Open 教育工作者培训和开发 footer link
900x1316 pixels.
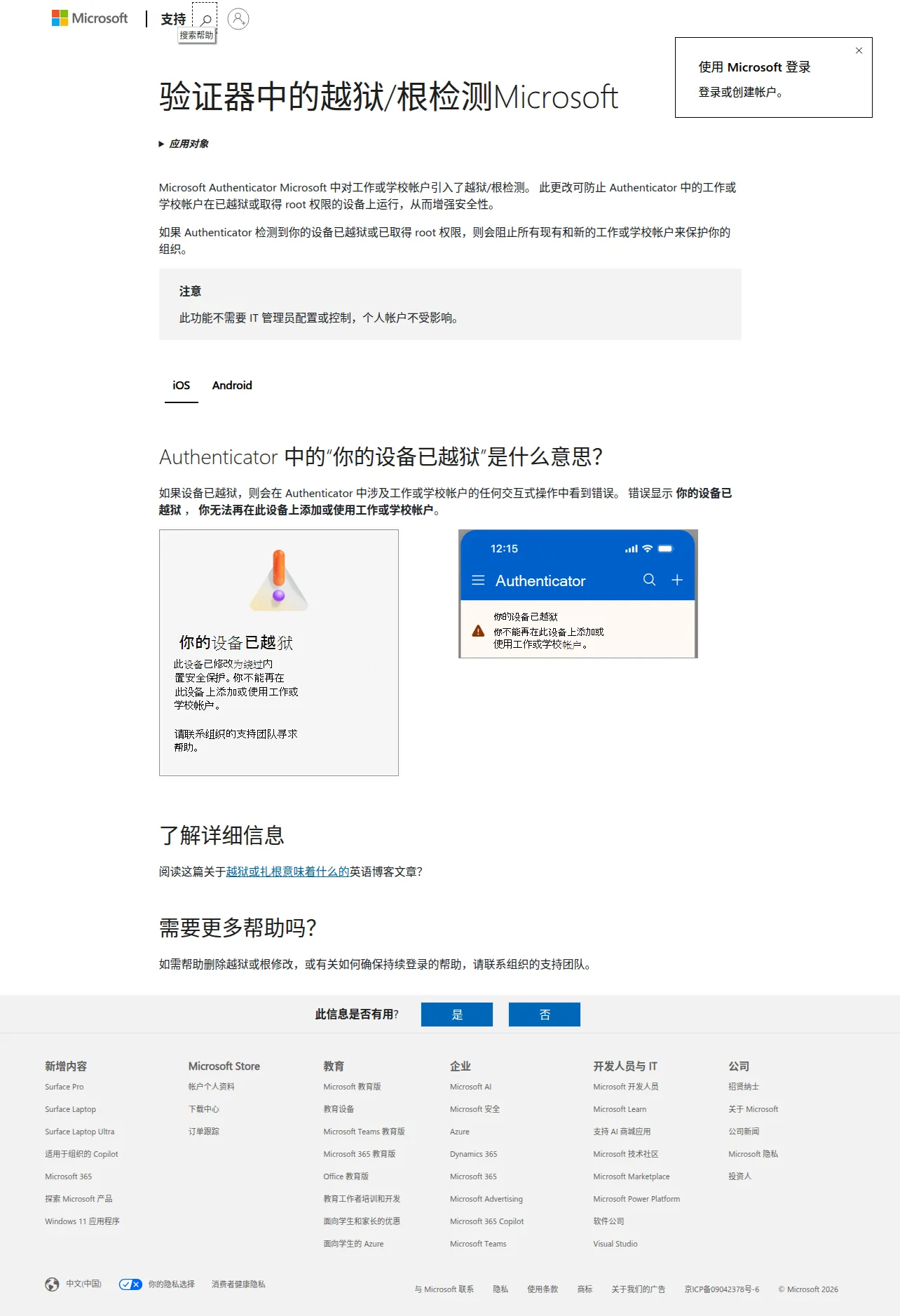(362, 1199)
